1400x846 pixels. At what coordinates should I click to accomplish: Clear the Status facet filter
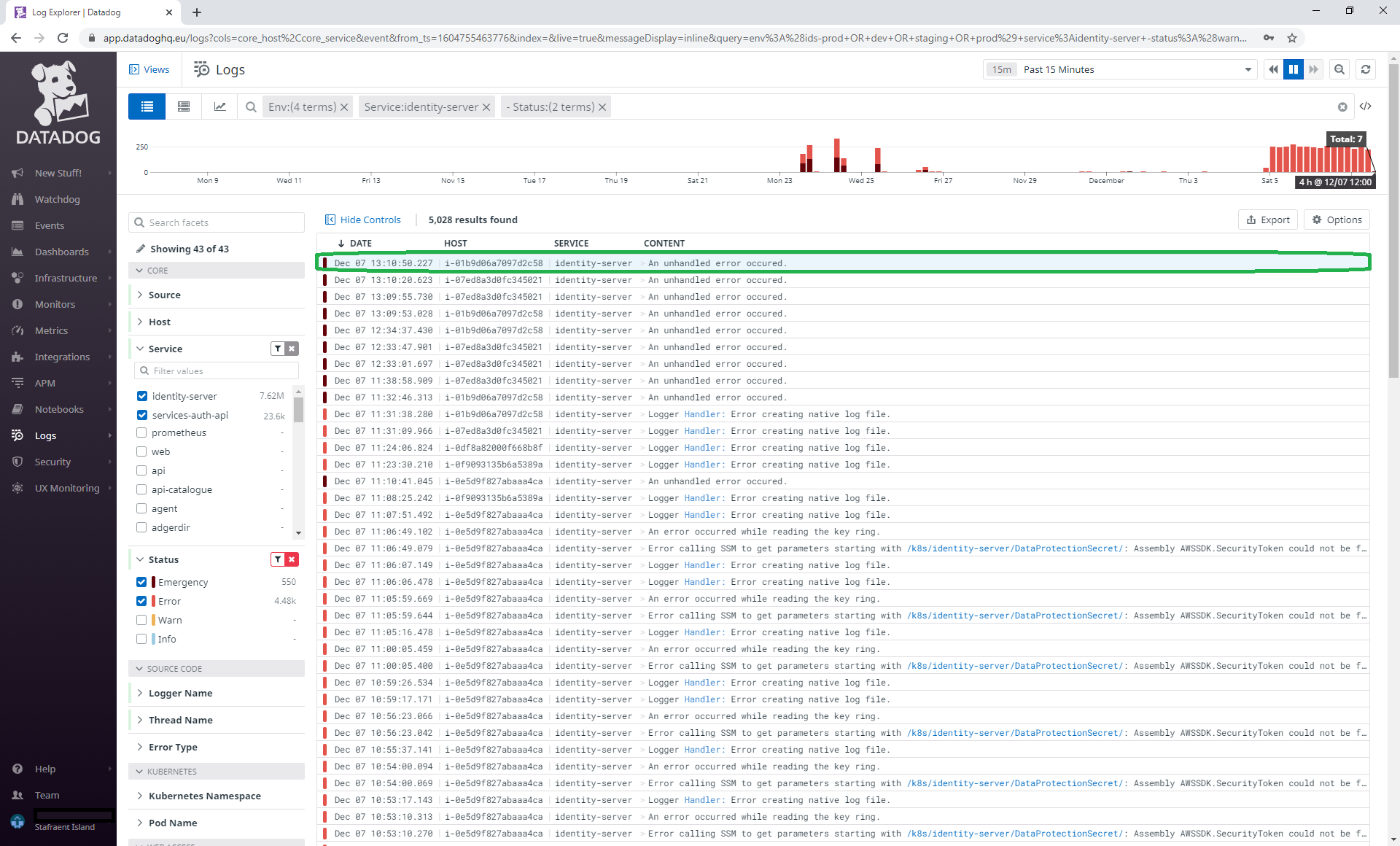click(x=292, y=559)
